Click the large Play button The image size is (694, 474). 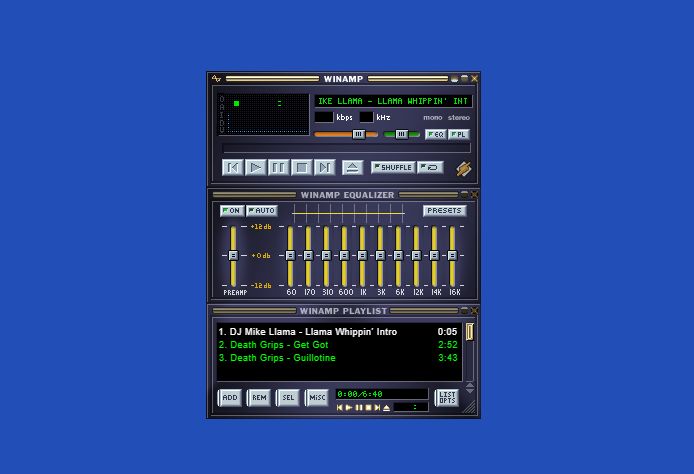coord(256,168)
